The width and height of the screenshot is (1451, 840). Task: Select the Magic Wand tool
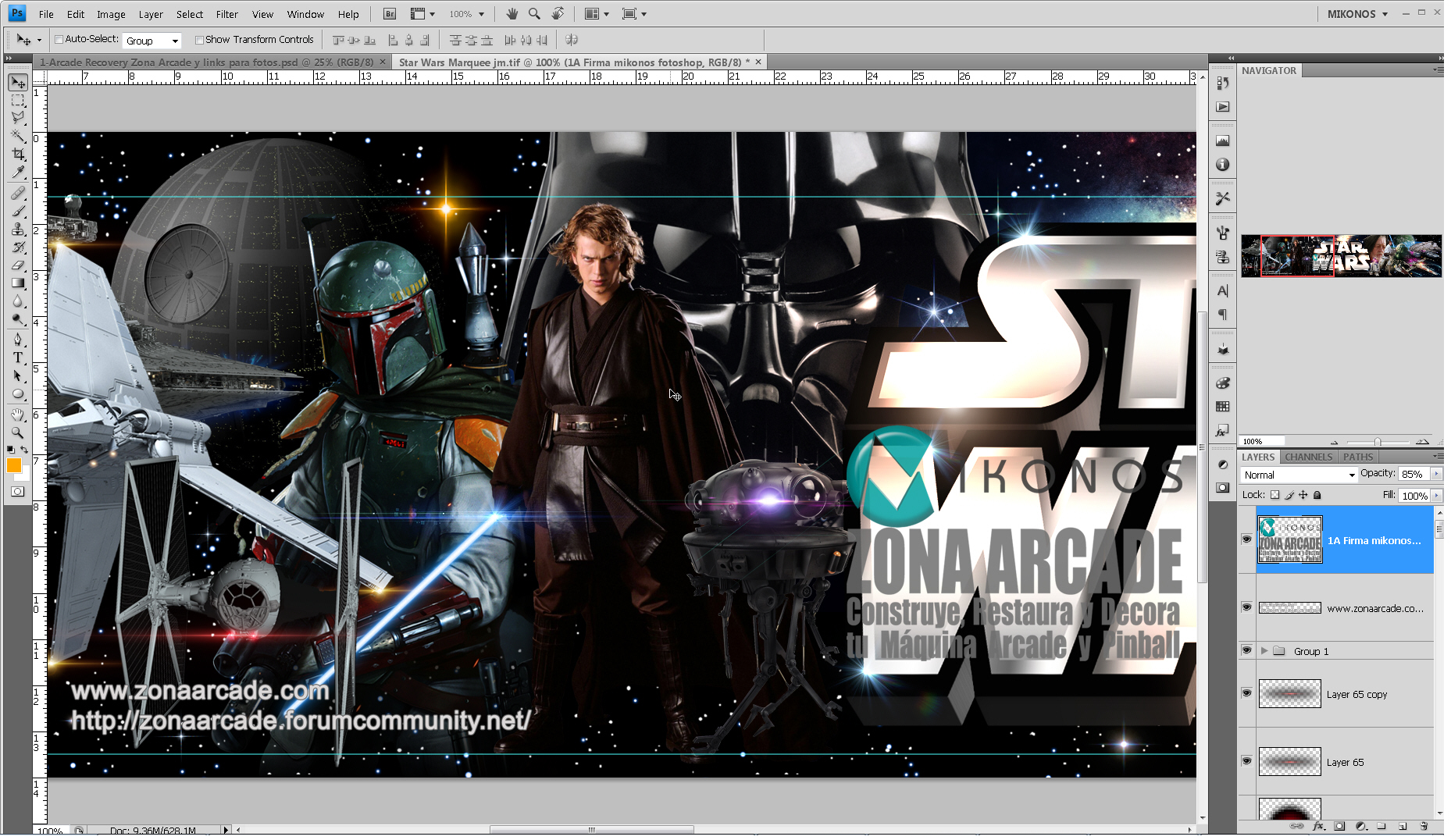point(18,137)
